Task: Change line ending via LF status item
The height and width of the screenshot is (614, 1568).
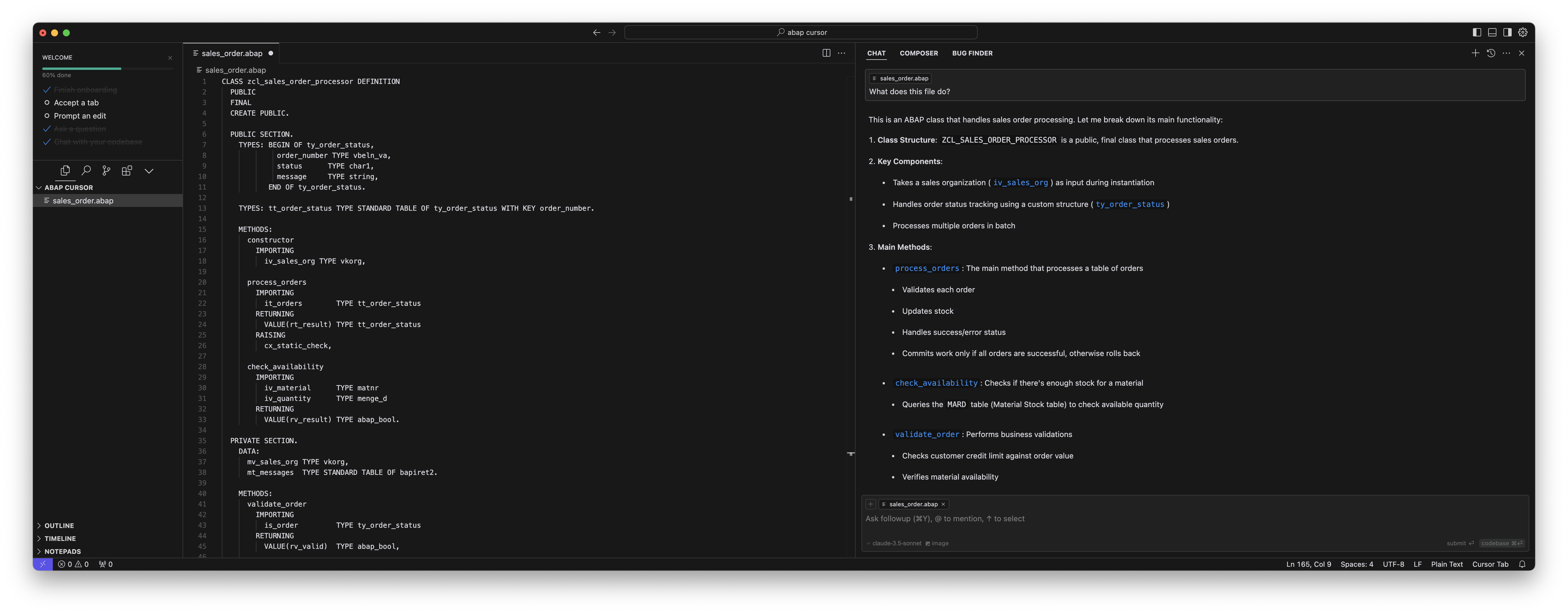Action: coord(1417,564)
